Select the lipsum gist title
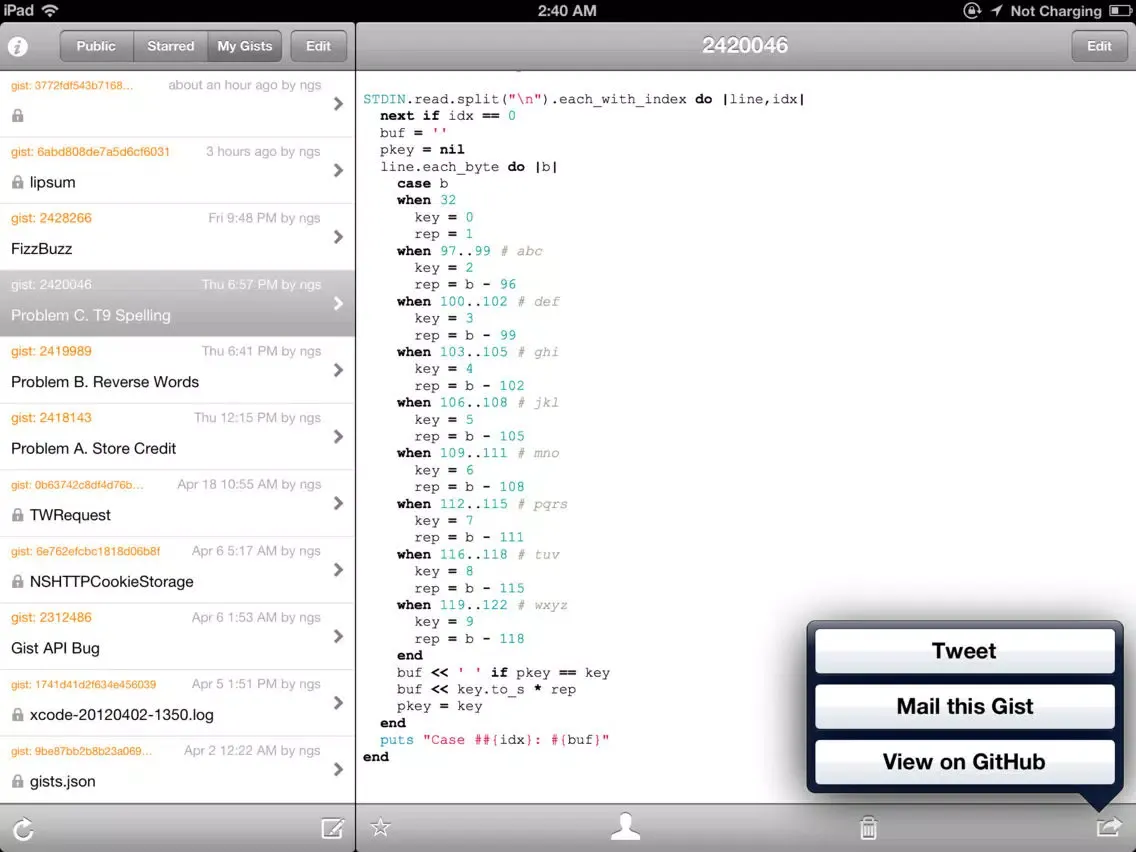The height and width of the screenshot is (852, 1136). coord(52,183)
